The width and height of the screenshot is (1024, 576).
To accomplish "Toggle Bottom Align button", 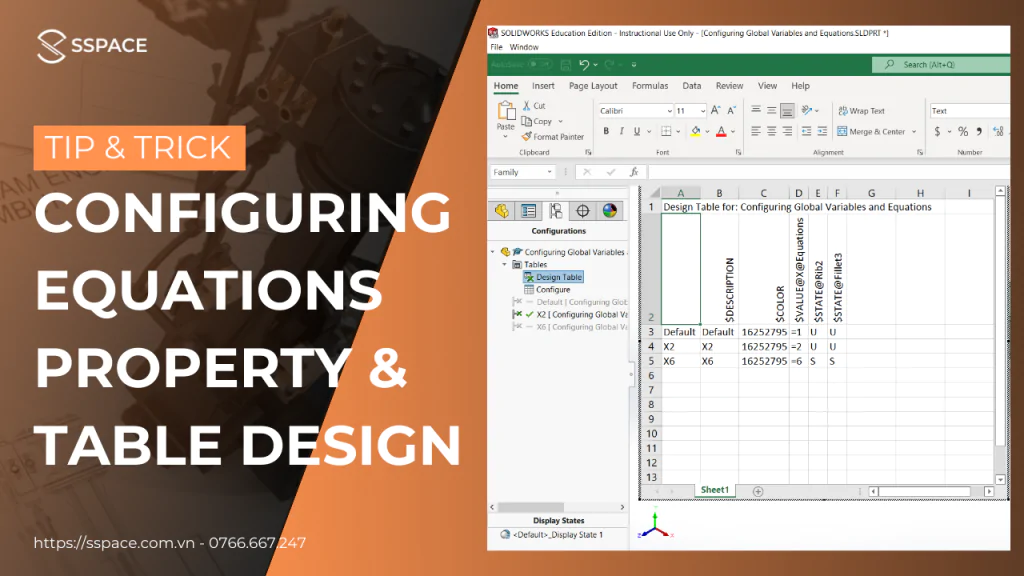I will (788, 110).
